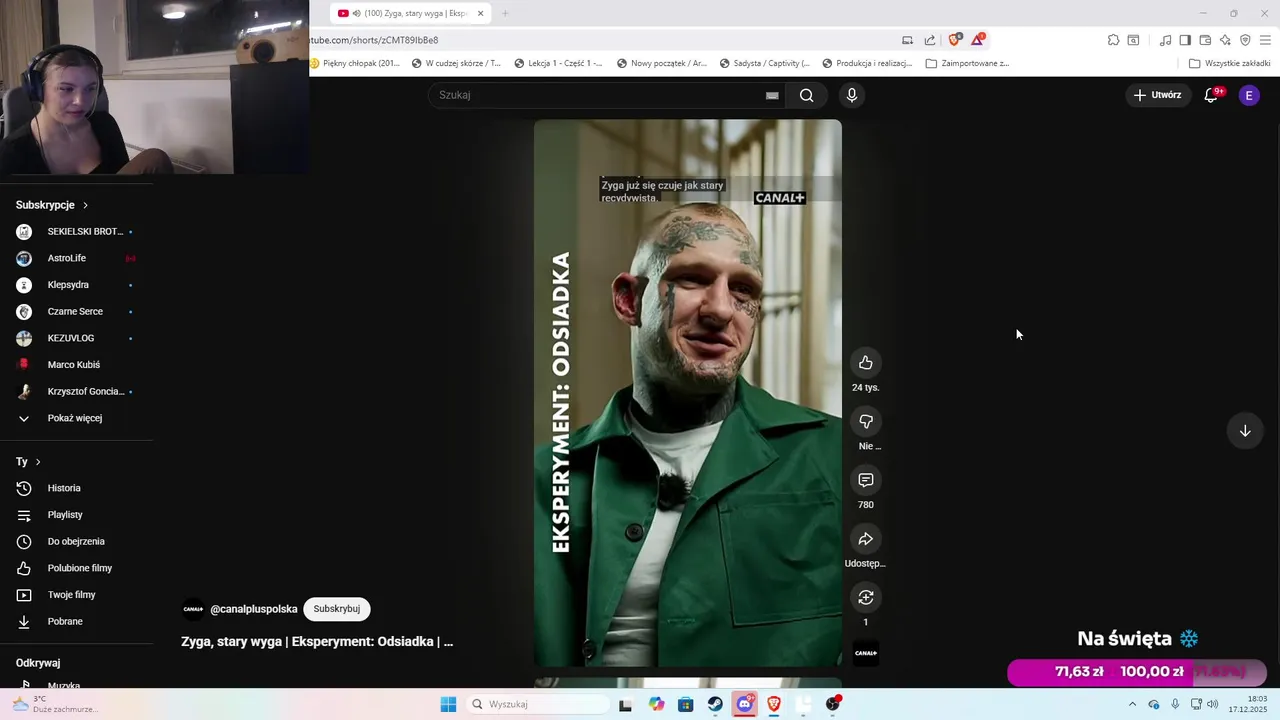The height and width of the screenshot is (720, 1280).
Task: Start voice search with microphone icon
Action: [x=852, y=95]
